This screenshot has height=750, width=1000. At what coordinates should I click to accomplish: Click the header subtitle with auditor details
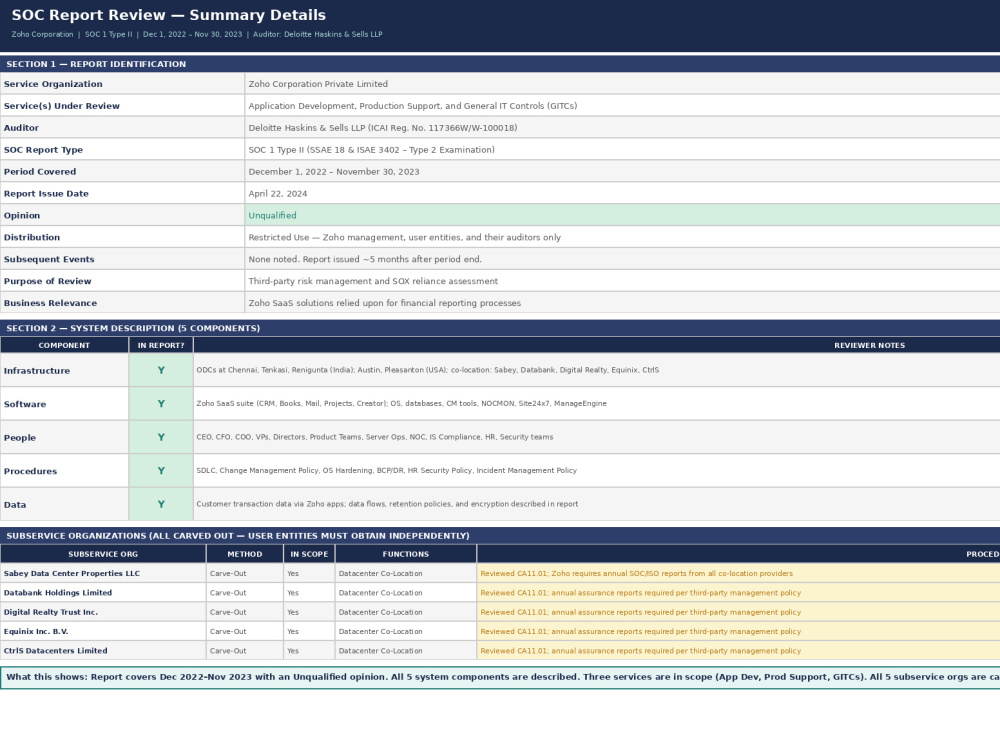click(197, 34)
